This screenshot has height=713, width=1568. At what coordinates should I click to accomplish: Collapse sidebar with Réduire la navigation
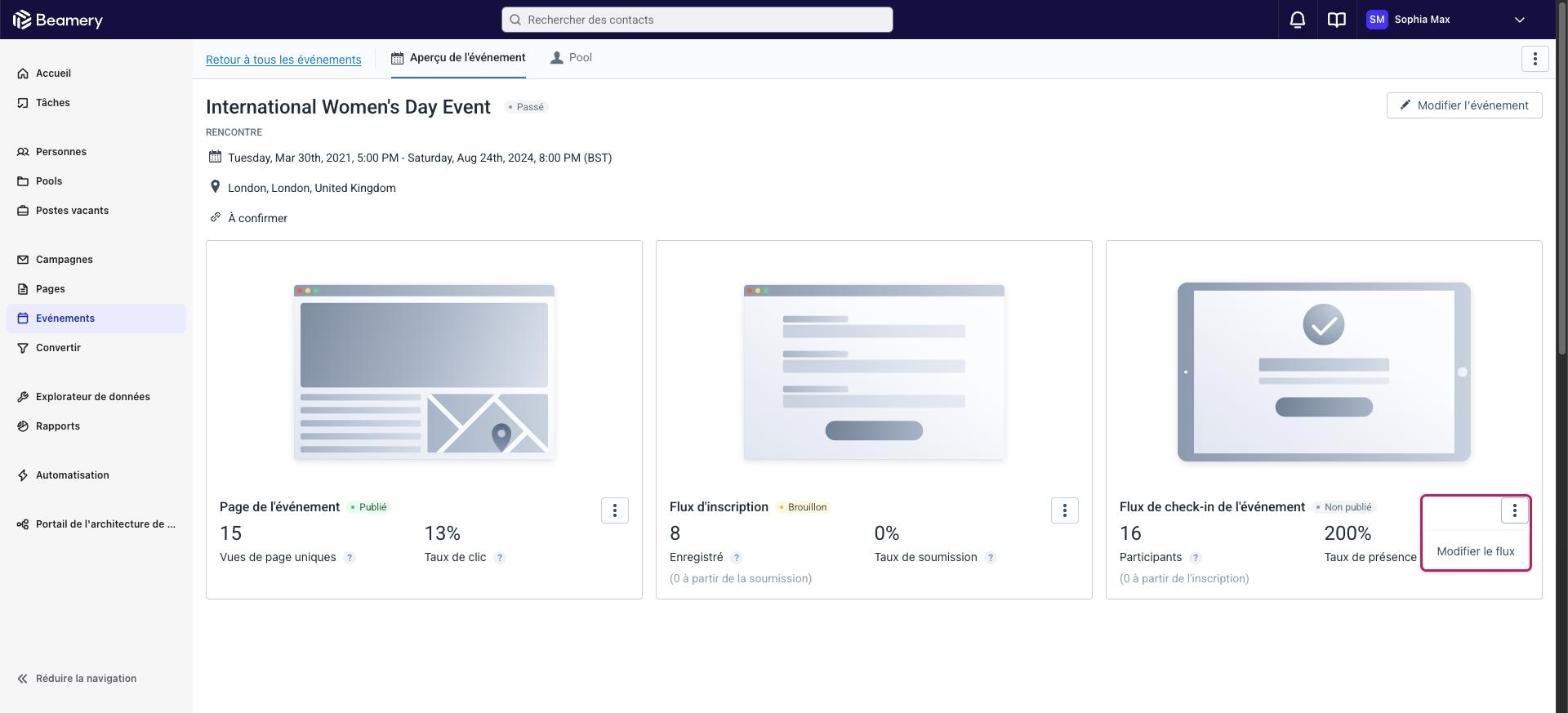pos(77,679)
